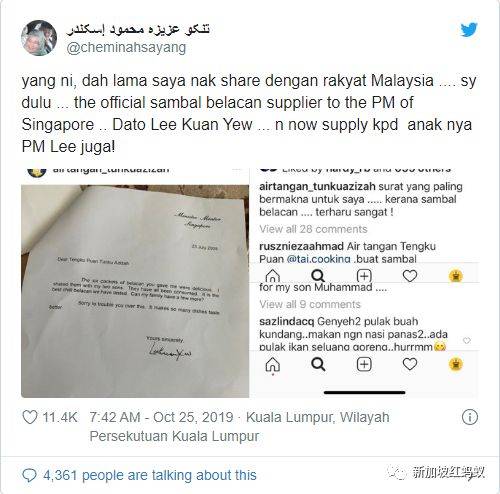500x494 pixels.
Task: Tap the lower Instagram profile avatar icon
Action: click(456, 364)
